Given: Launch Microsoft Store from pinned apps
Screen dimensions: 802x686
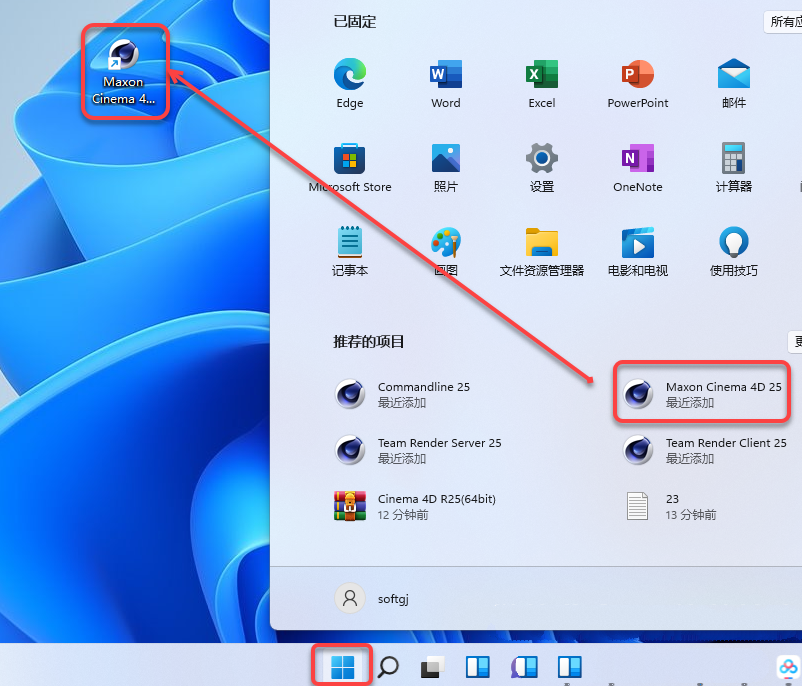Looking at the screenshot, I should 350,167.
